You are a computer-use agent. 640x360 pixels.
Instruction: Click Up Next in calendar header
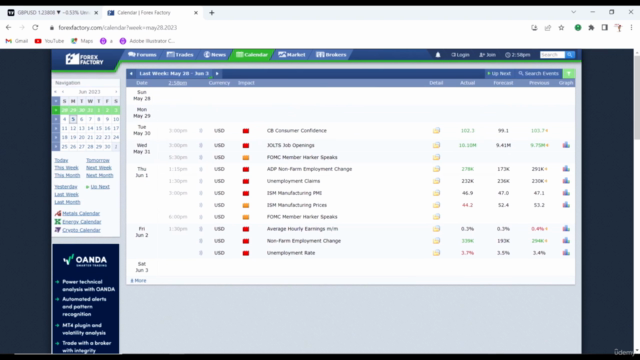(x=499, y=73)
